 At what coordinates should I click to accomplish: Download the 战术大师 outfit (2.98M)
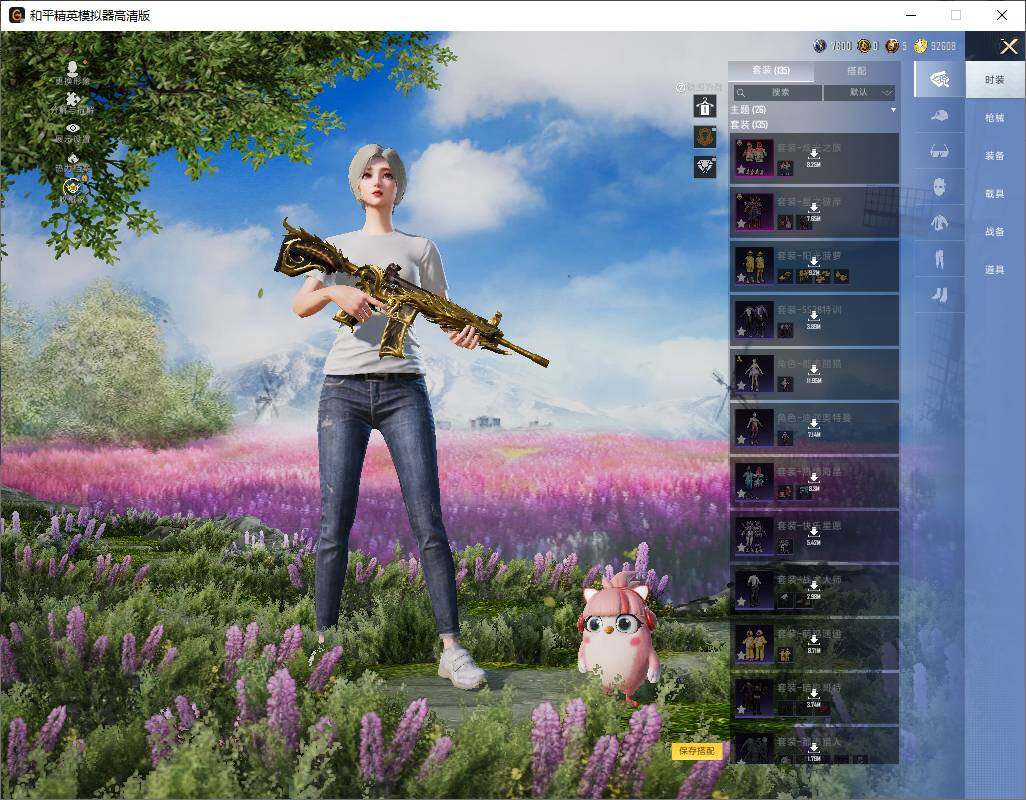(813, 590)
